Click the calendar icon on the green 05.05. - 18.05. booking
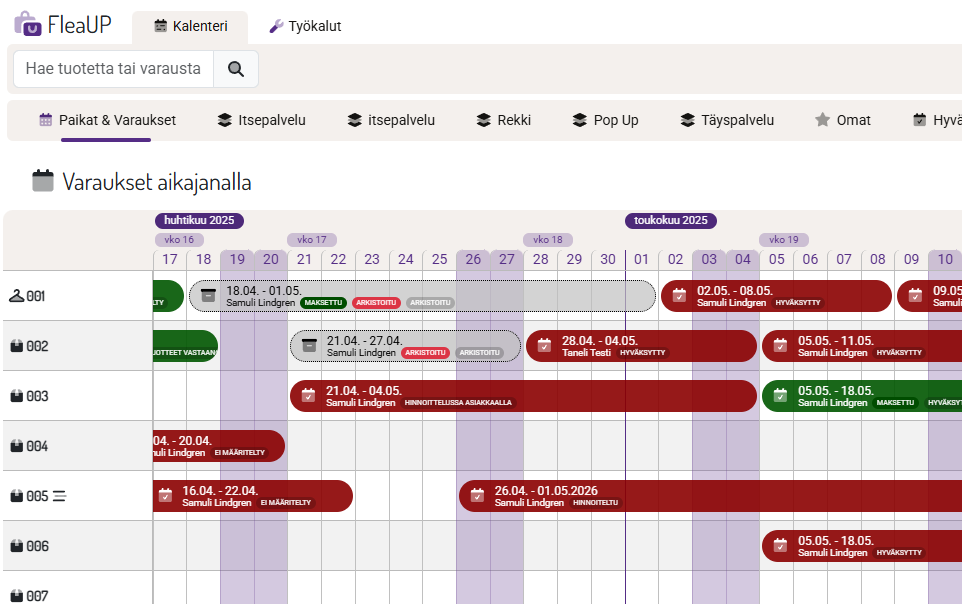Image resolution: width=962 pixels, height=604 pixels. click(780, 395)
